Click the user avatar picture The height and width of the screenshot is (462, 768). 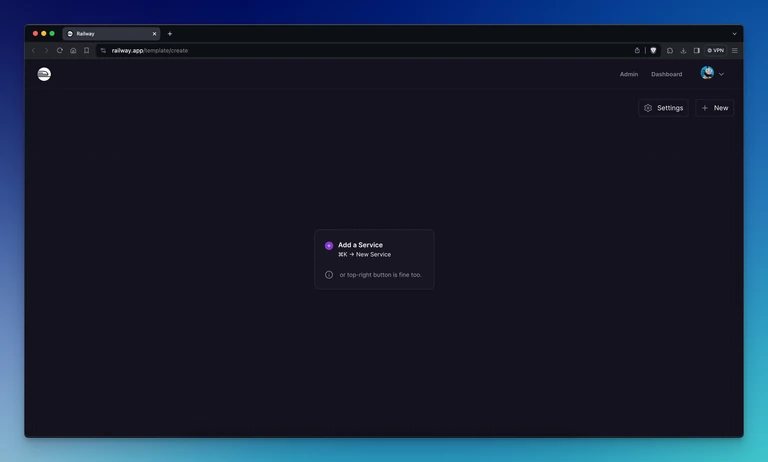click(707, 73)
